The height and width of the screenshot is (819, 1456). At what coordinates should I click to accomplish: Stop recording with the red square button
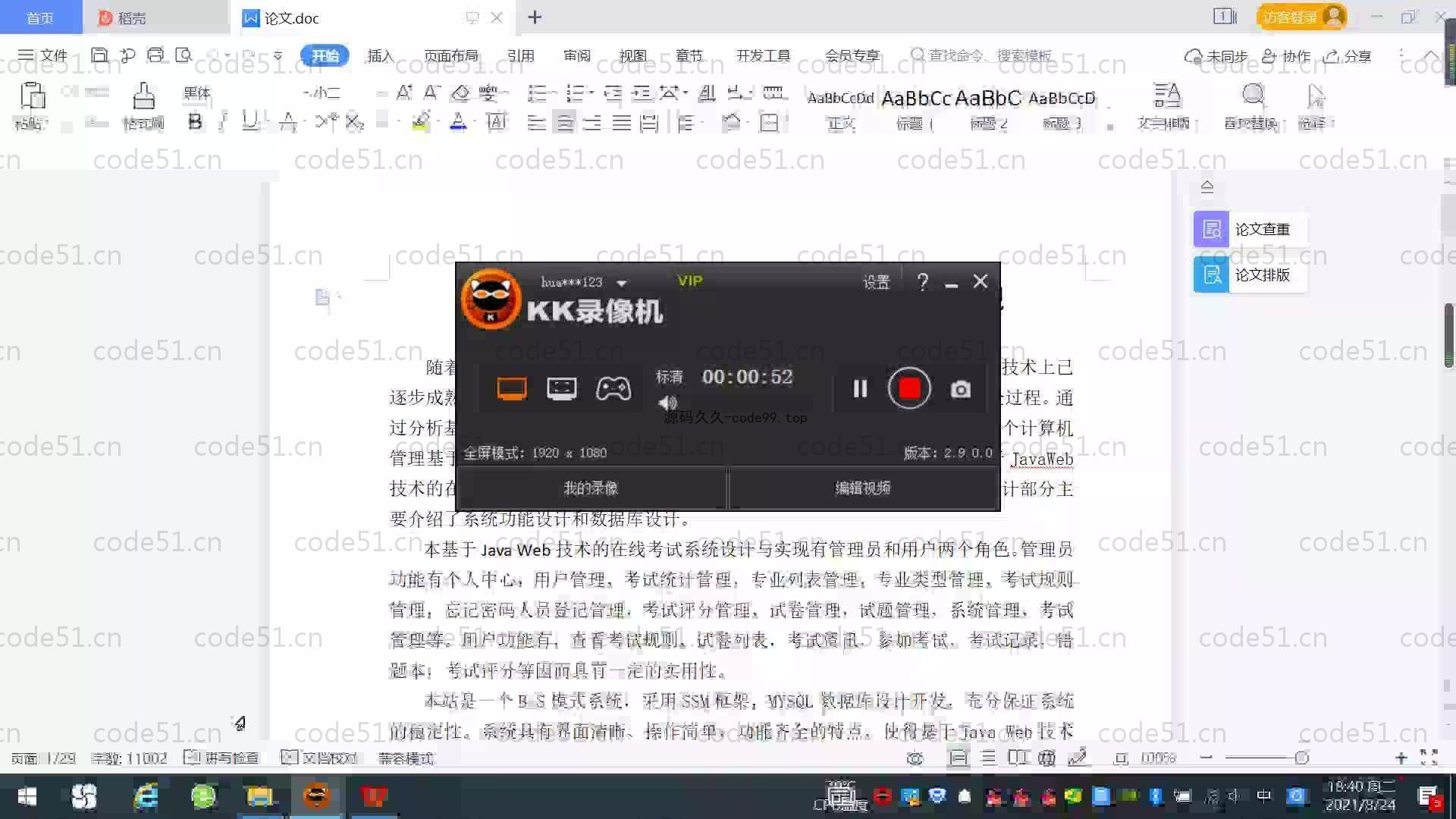click(x=909, y=388)
